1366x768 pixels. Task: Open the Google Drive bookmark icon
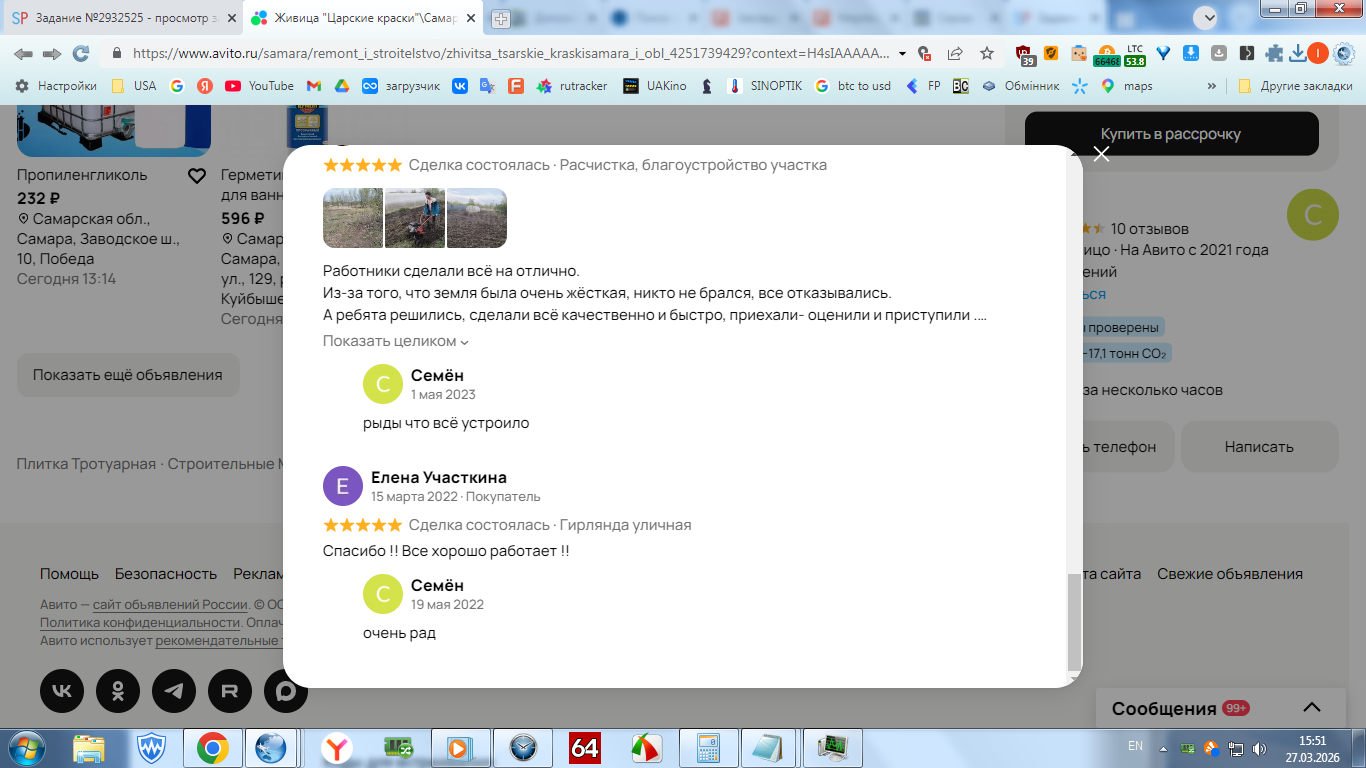pos(341,86)
